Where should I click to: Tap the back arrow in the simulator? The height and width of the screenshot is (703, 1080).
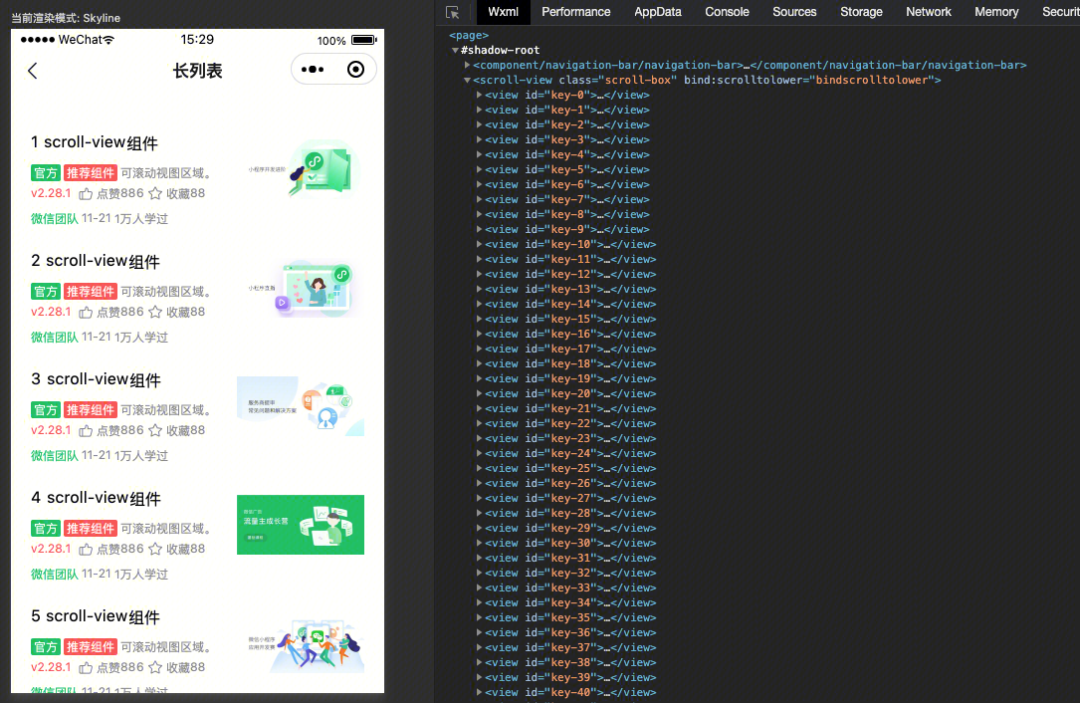click(x=32, y=70)
